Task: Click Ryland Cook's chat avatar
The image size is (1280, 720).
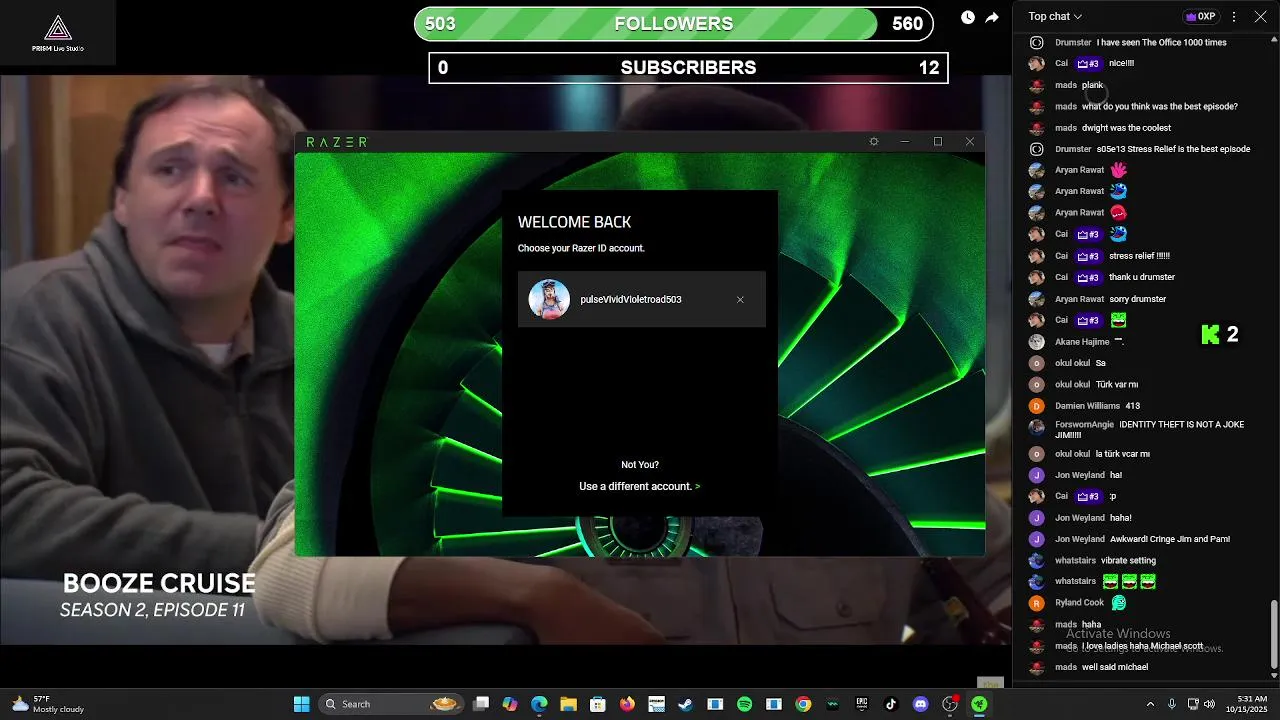Action: tap(1037, 603)
